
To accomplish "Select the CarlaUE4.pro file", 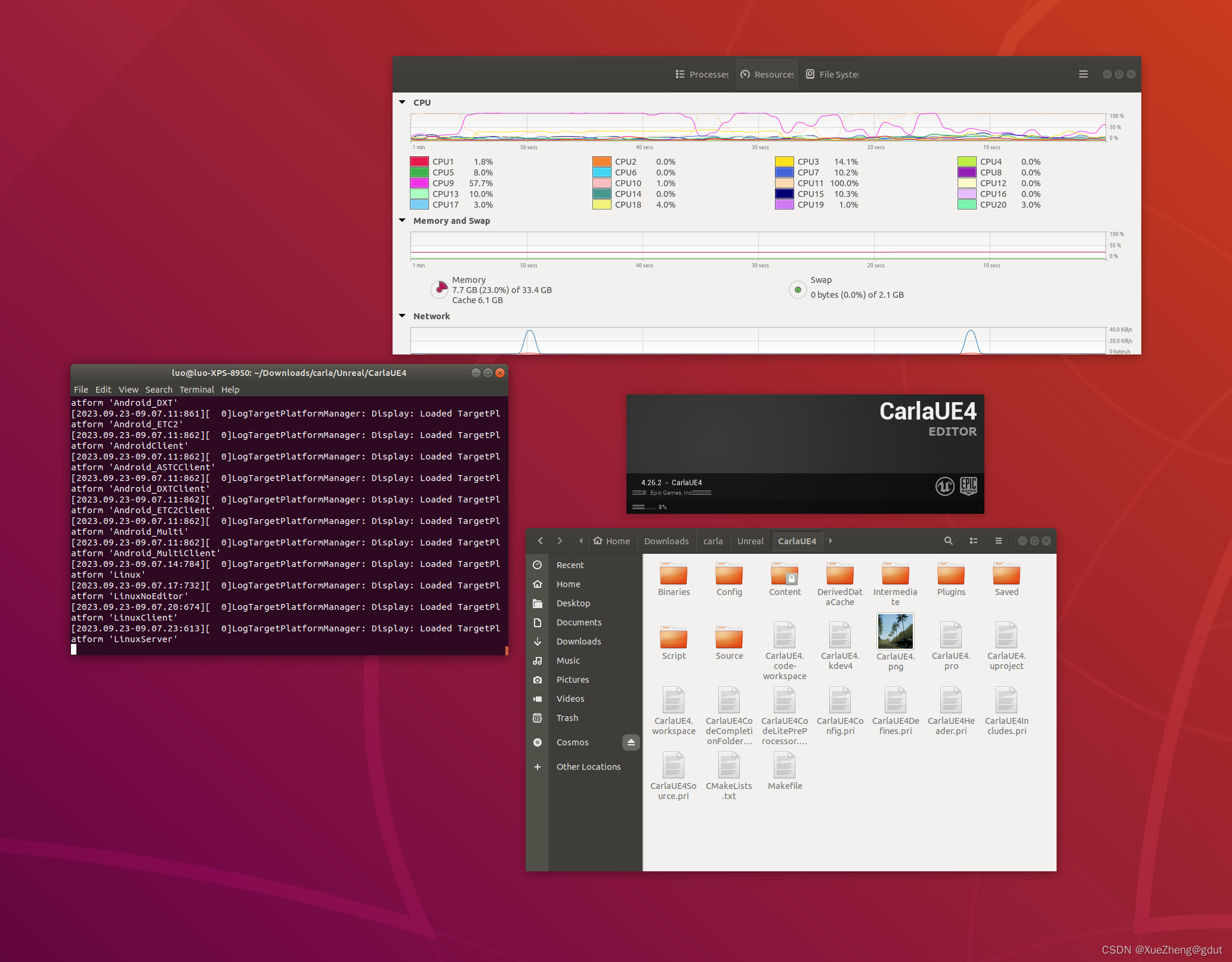I will pos(951,646).
